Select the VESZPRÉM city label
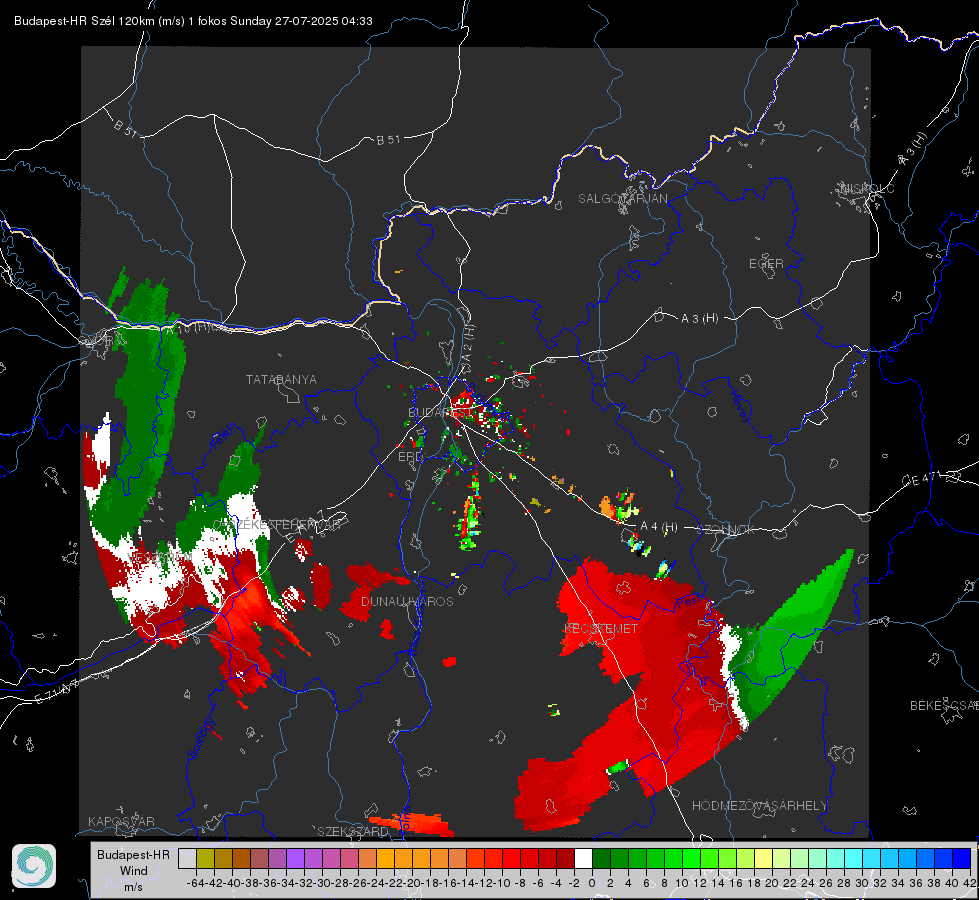Screen dimensions: 979x900 click(159, 556)
